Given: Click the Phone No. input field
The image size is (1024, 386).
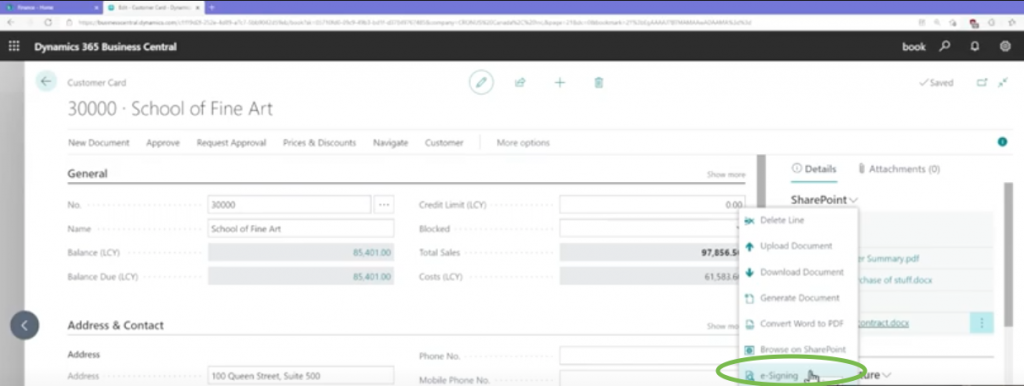Looking at the screenshot, I should [652, 356].
